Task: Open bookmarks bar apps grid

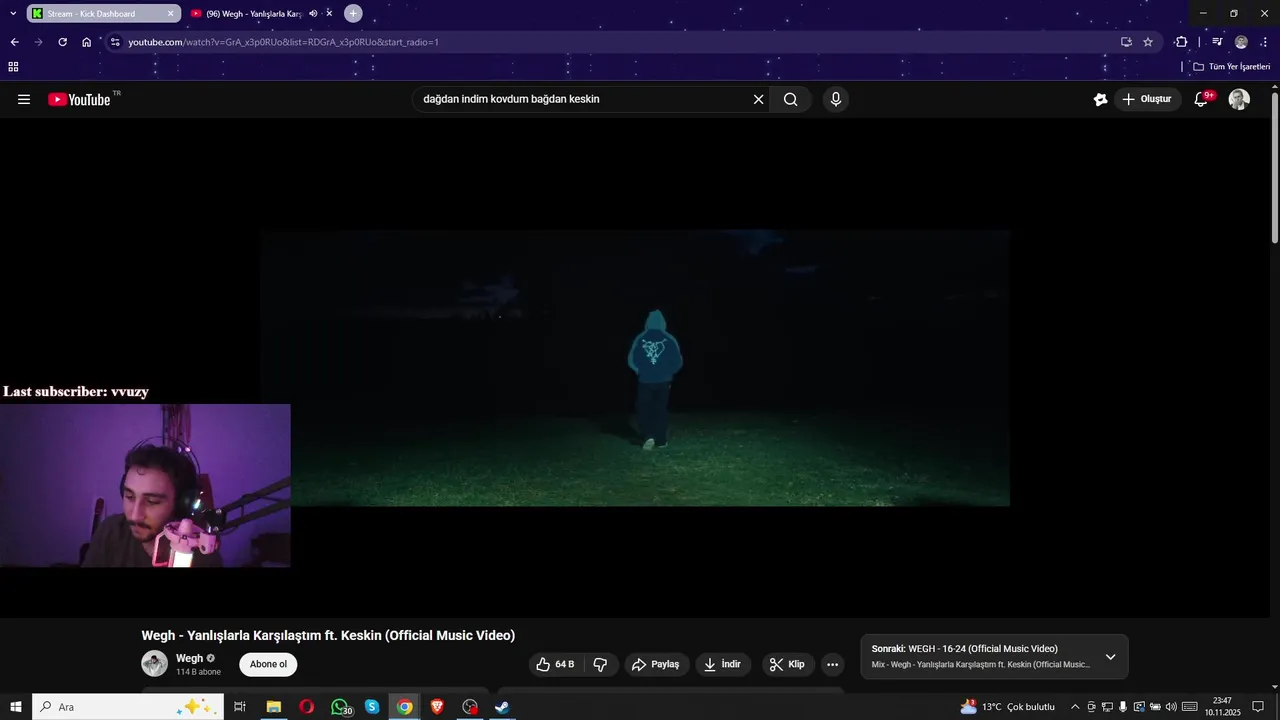Action: point(13,67)
